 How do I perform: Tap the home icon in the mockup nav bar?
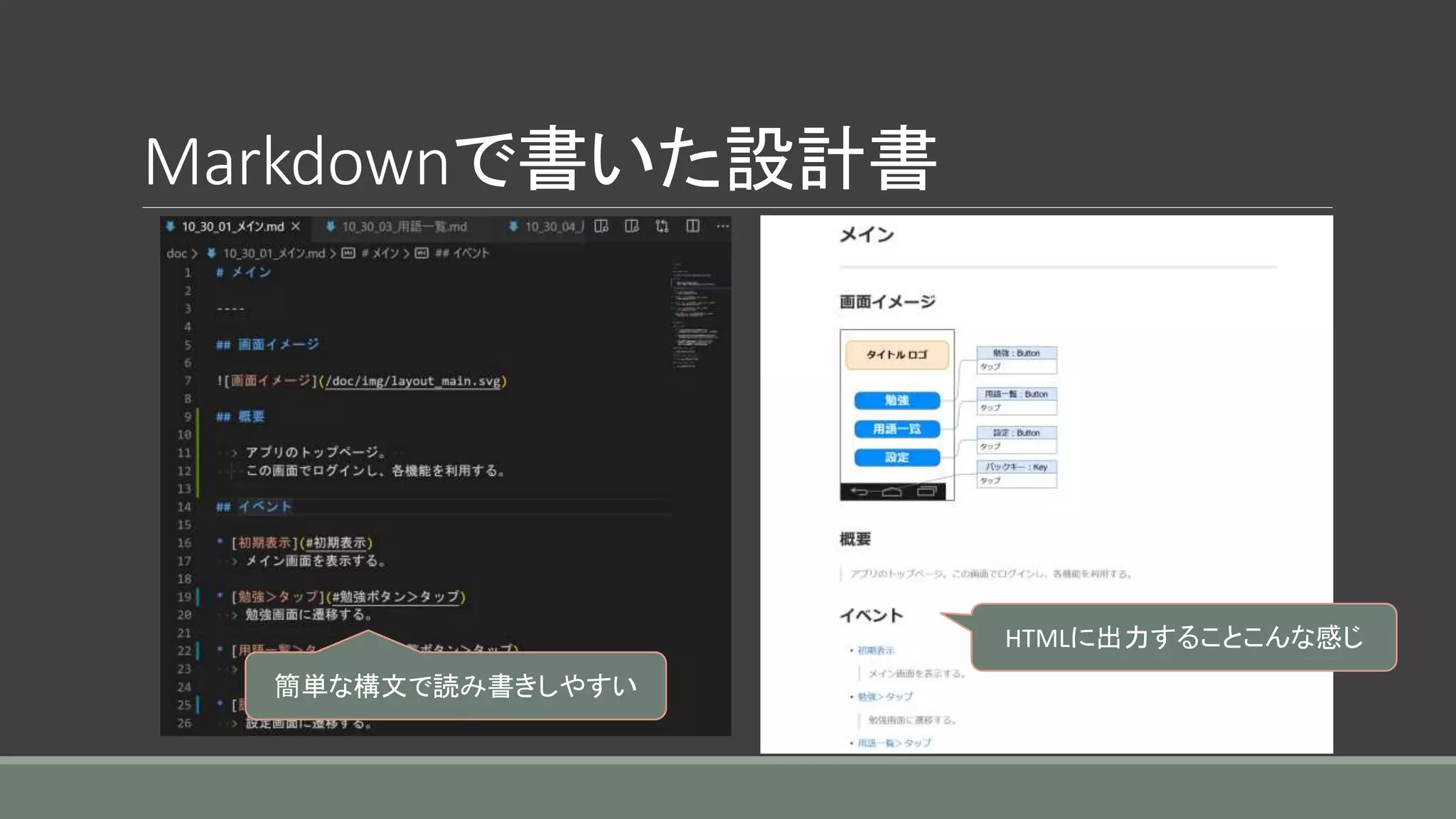pos(892,492)
